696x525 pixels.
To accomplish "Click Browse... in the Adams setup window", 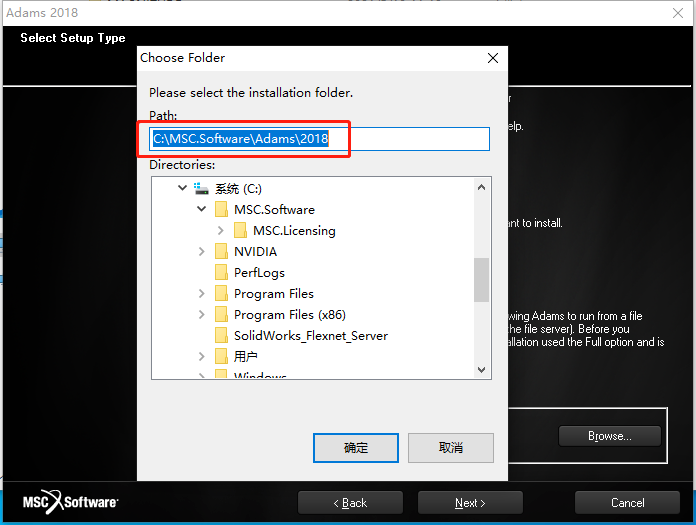I will tap(609, 436).
